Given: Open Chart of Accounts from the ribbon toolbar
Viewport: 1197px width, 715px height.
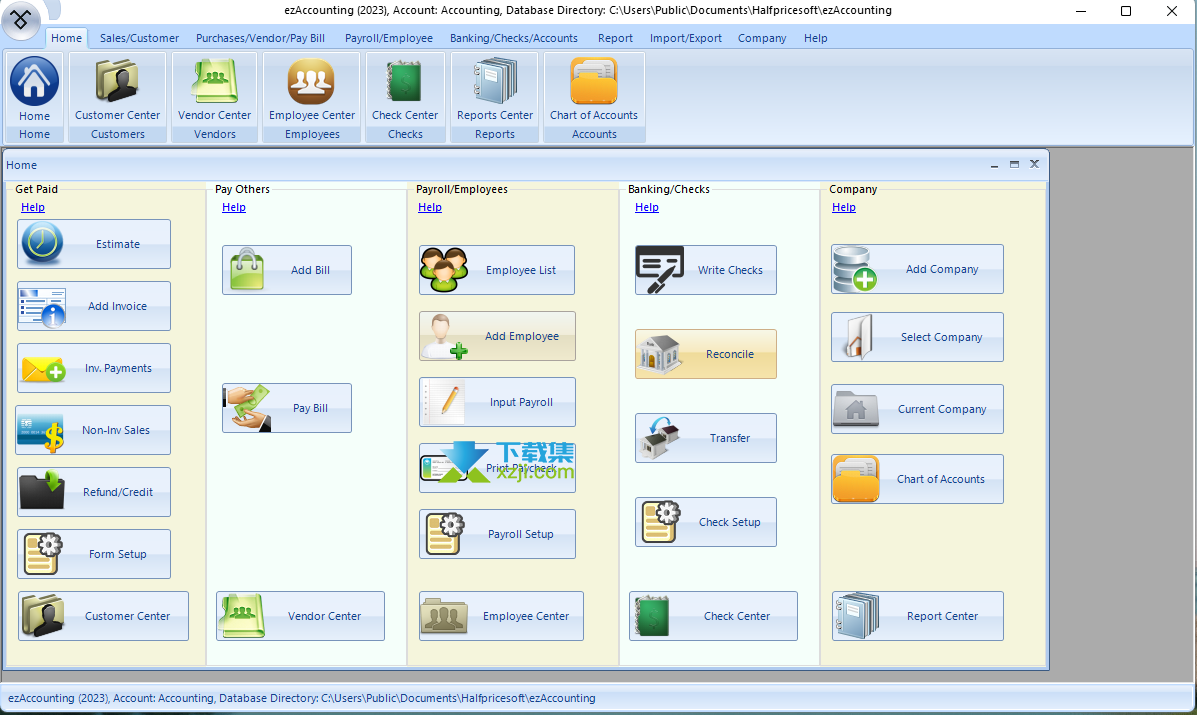Looking at the screenshot, I should tap(594, 89).
